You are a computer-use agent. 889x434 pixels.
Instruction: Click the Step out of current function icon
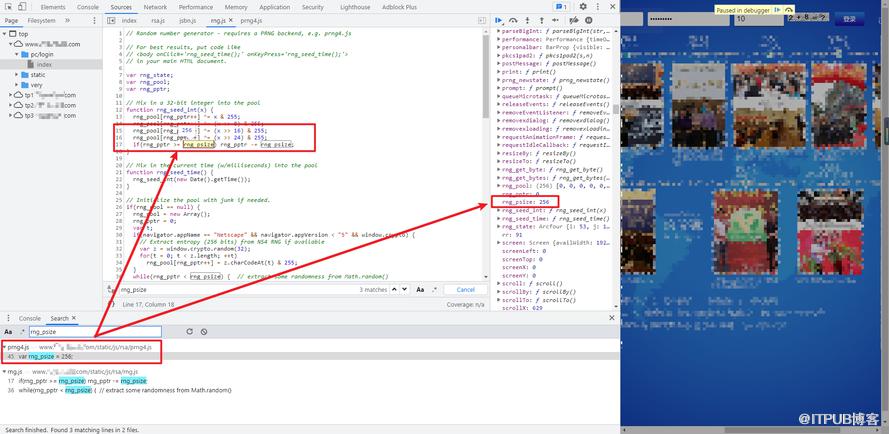click(x=541, y=20)
